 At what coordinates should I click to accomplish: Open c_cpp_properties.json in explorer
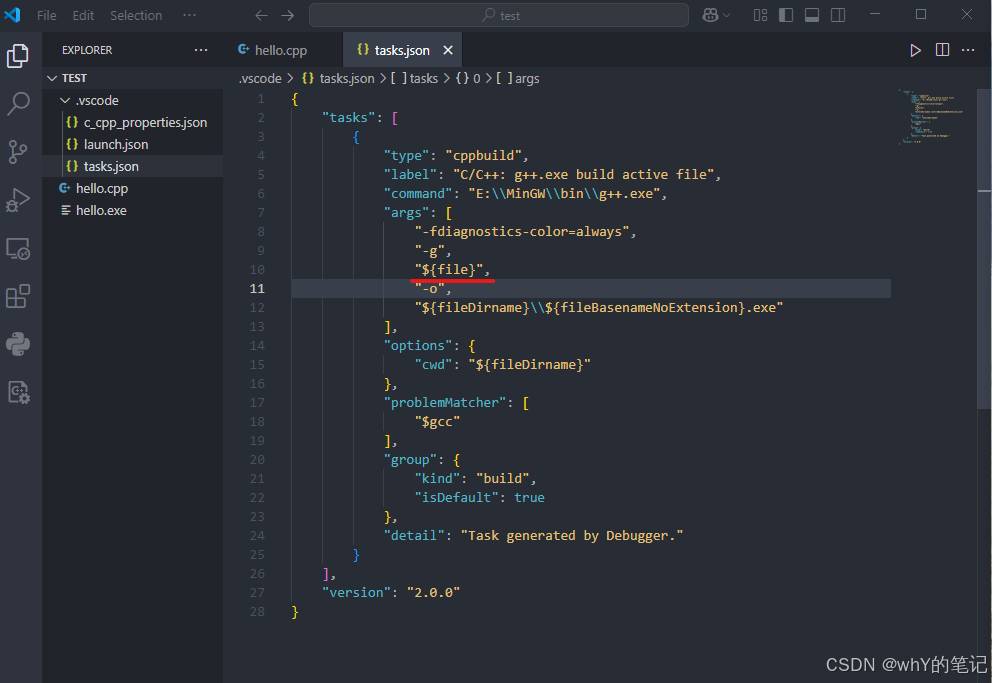click(x=133, y=123)
